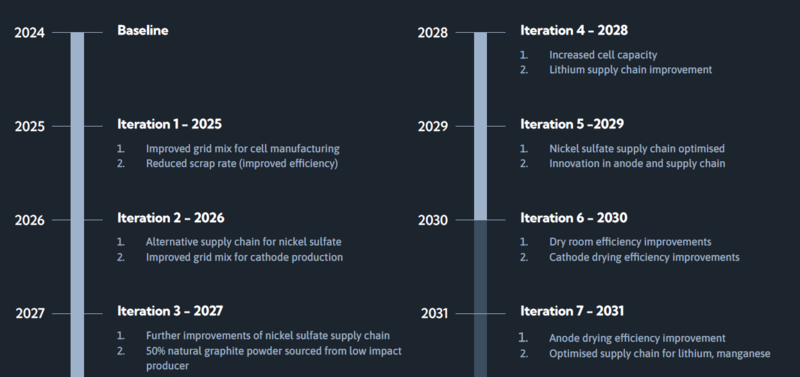The height and width of the screenshot is (377, 800).
Task: Select the Iteration 5 –2029 heading
Action: coord(572,124)
